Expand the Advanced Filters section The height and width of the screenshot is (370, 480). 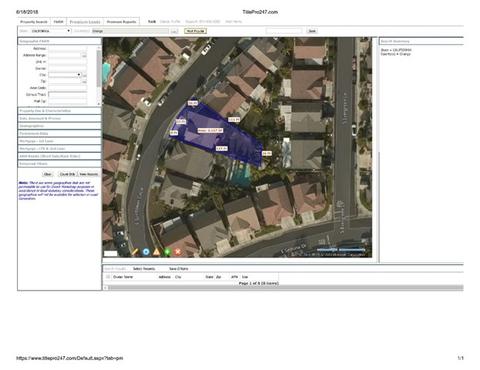point(59,164)
